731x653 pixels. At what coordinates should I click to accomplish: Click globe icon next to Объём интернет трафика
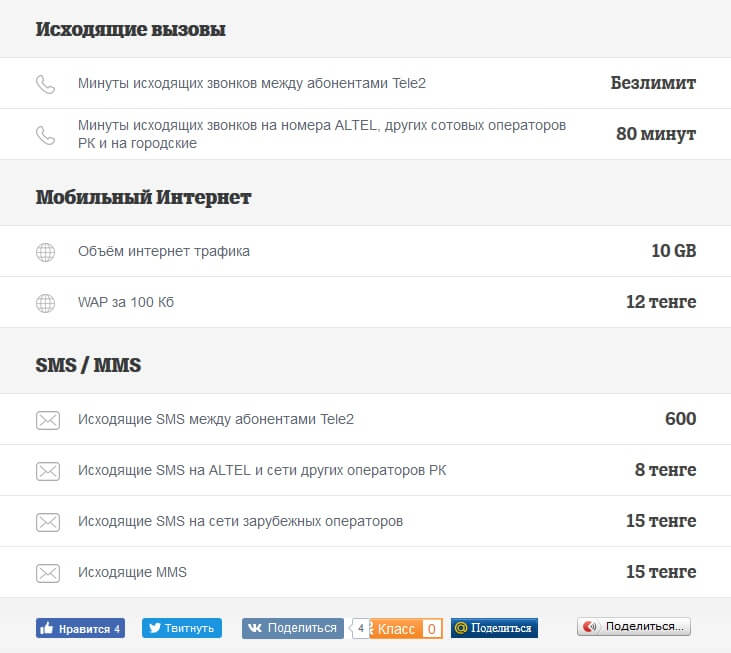(45, 252)
